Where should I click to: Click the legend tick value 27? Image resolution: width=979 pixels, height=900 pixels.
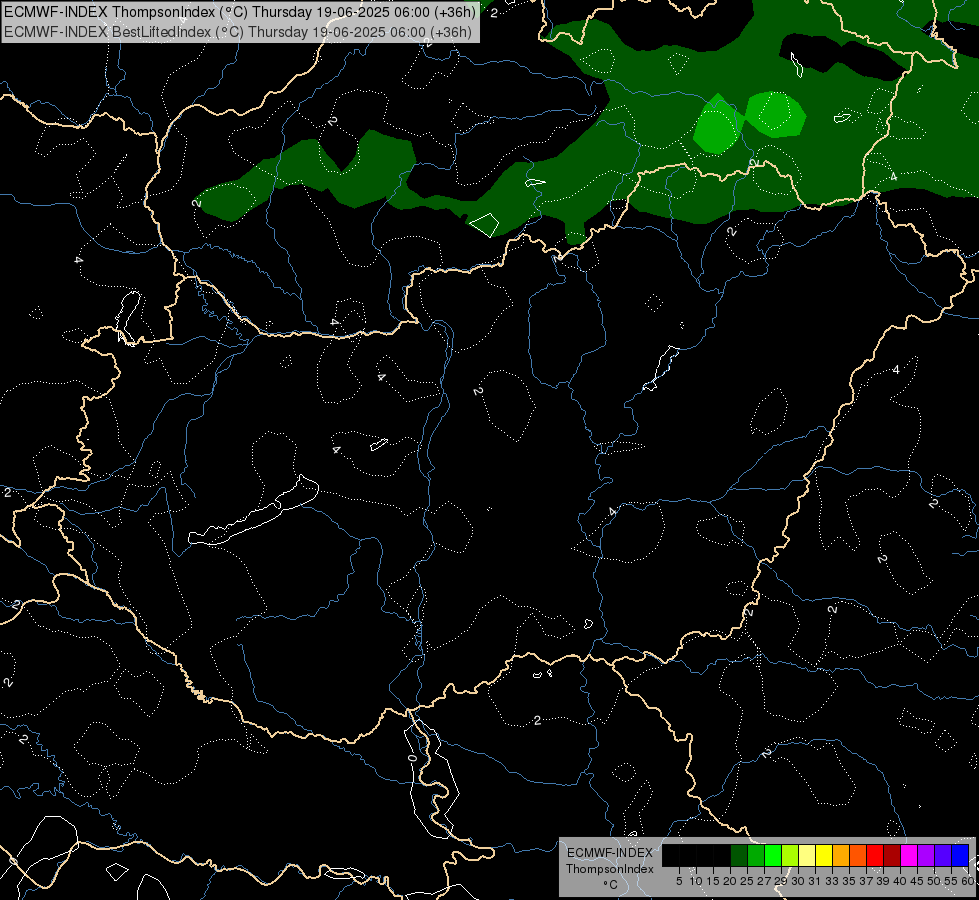click(764, 881)
